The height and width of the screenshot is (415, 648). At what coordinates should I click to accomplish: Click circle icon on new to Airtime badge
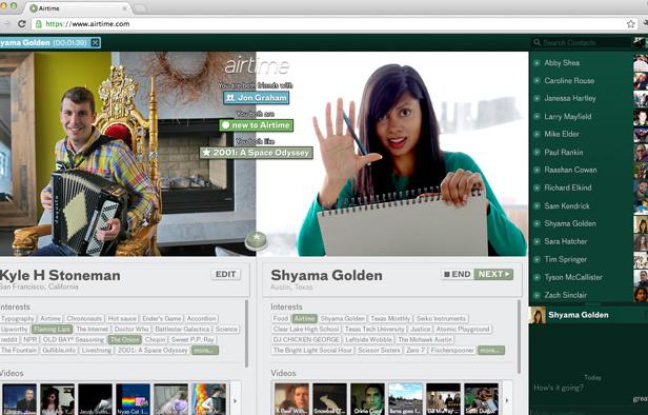point(226,125)
